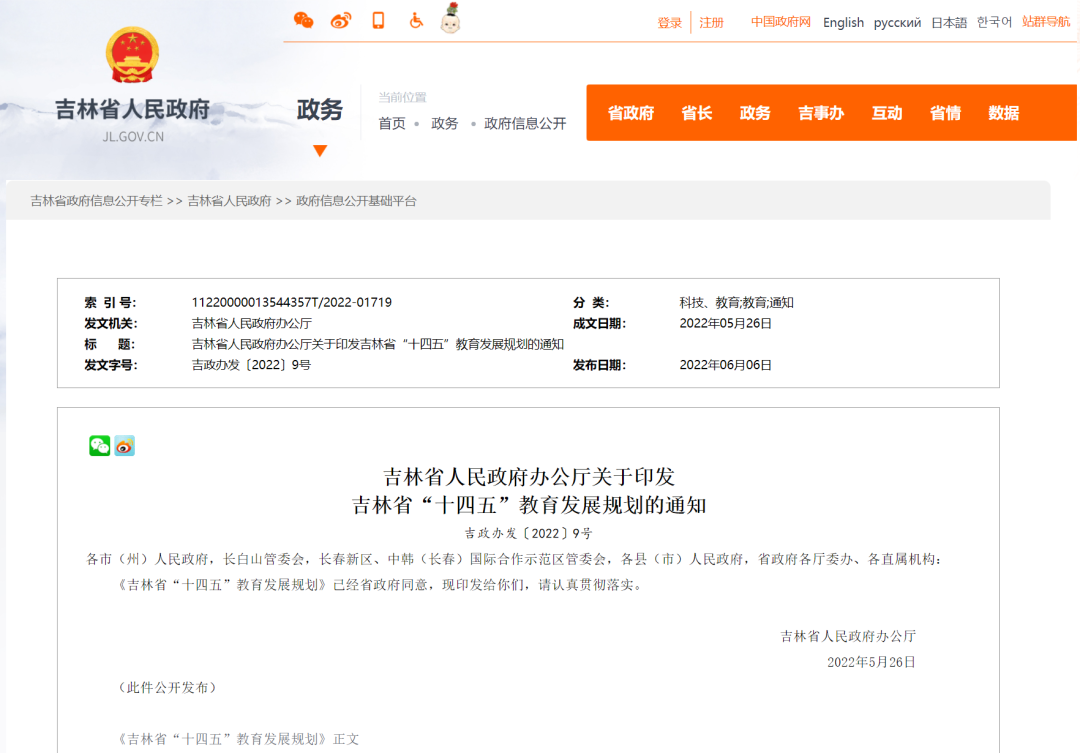Open the 省情 menu item
The height and width of the screenshot is (753, 1080).
(x=945, y=113)
